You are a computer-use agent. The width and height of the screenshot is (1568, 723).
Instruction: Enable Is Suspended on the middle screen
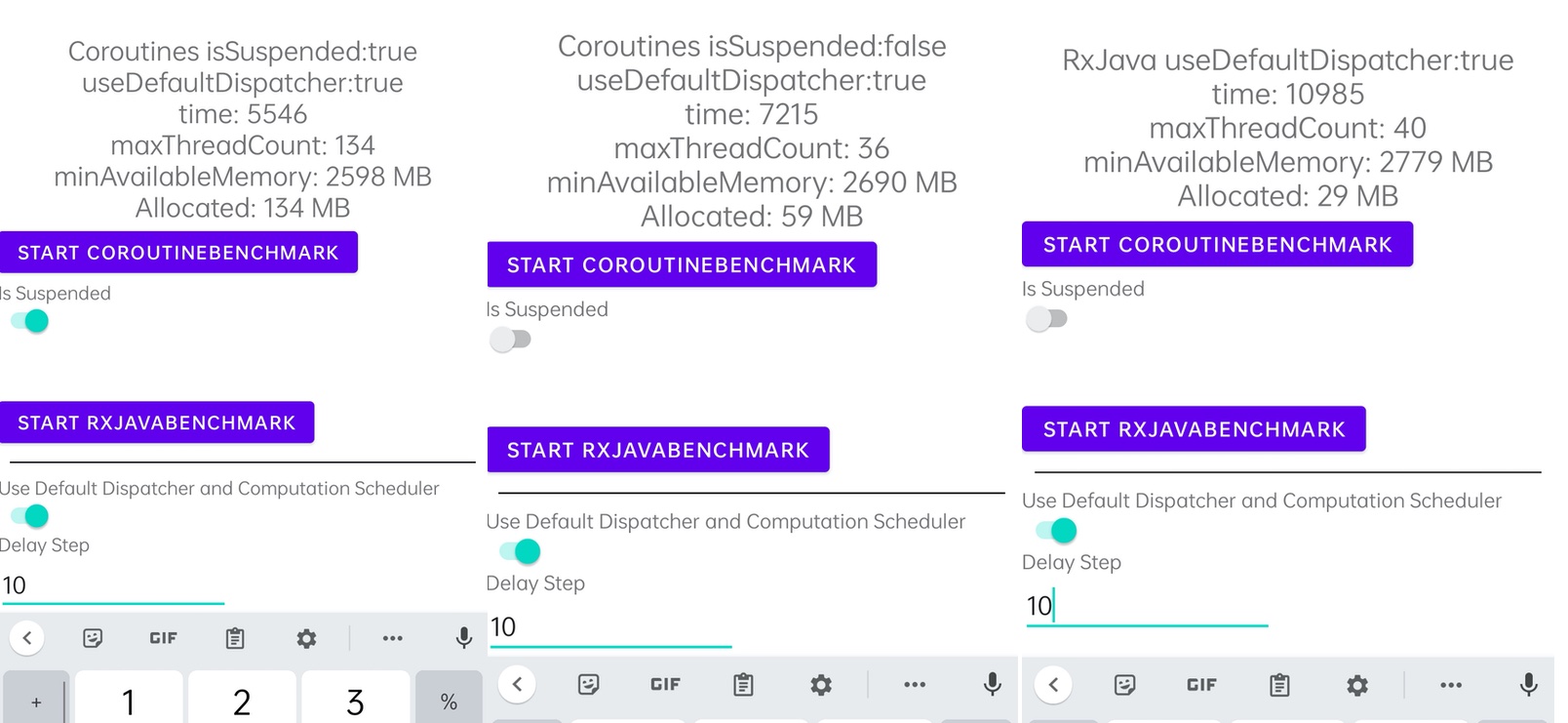click(x=510, y=339)
